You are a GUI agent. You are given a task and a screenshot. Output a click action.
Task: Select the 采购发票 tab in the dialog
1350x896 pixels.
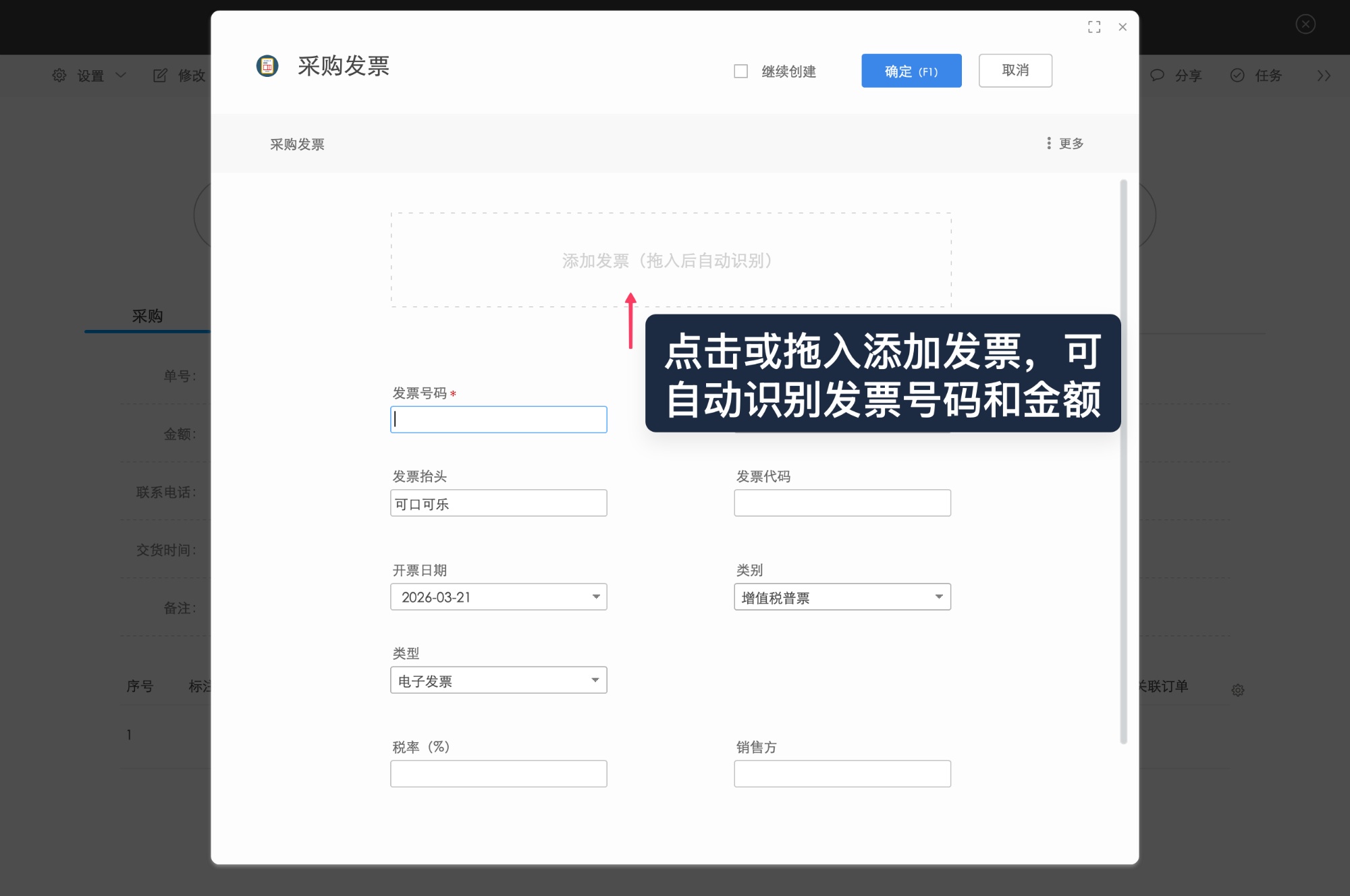[x=296, y=144]
